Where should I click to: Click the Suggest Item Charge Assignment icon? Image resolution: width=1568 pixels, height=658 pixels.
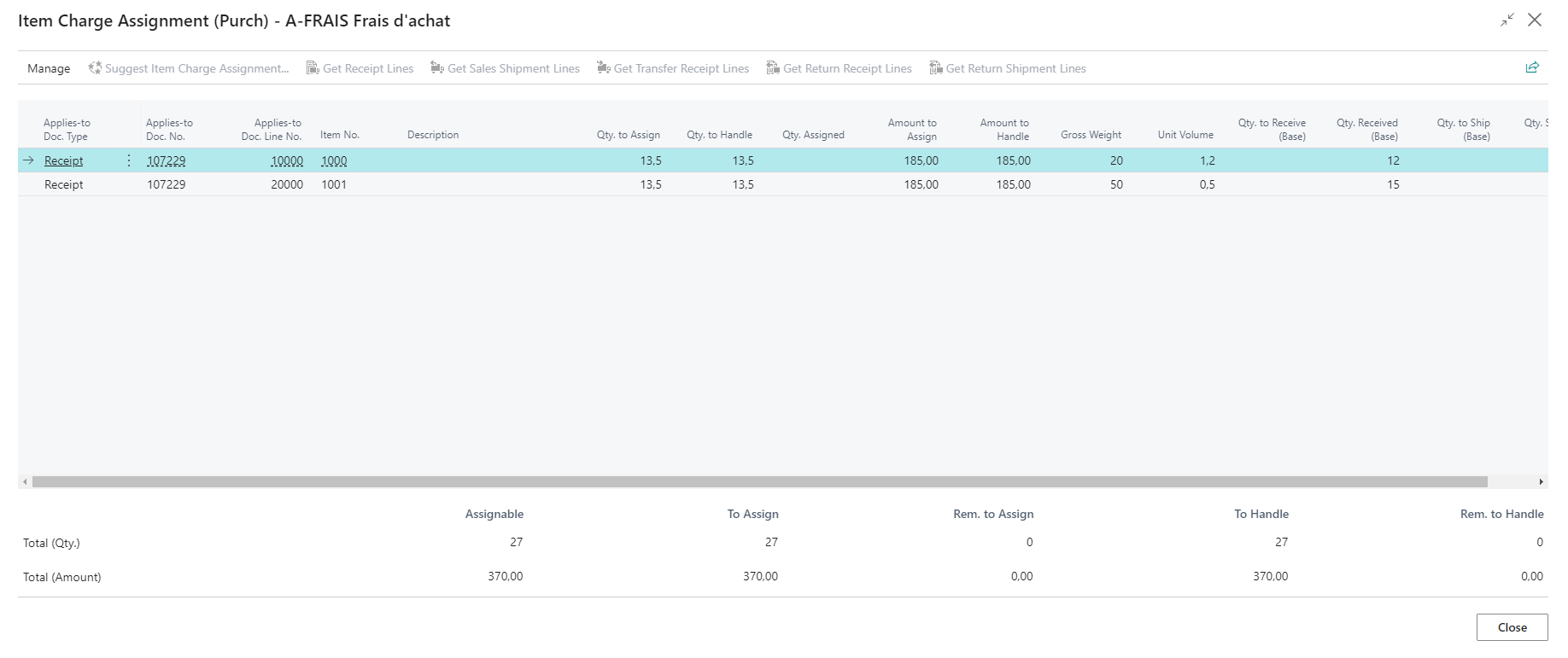click(95, 68)
